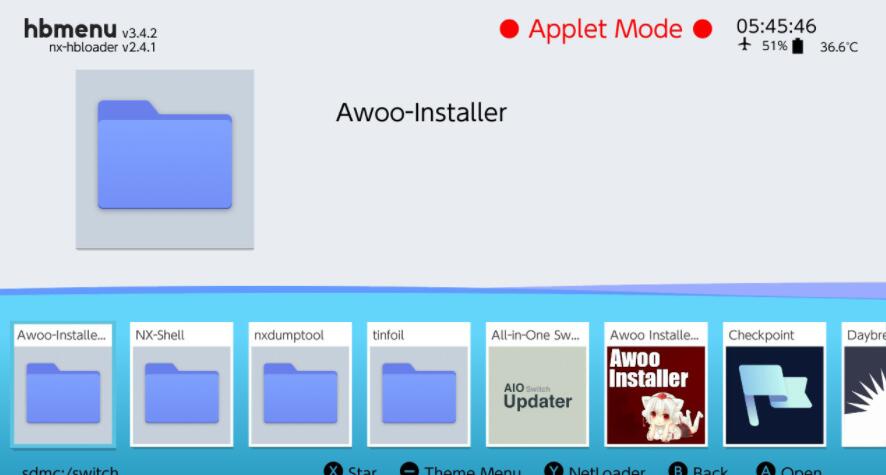Click the 36.6°C temperature reading

pos(839,47)
